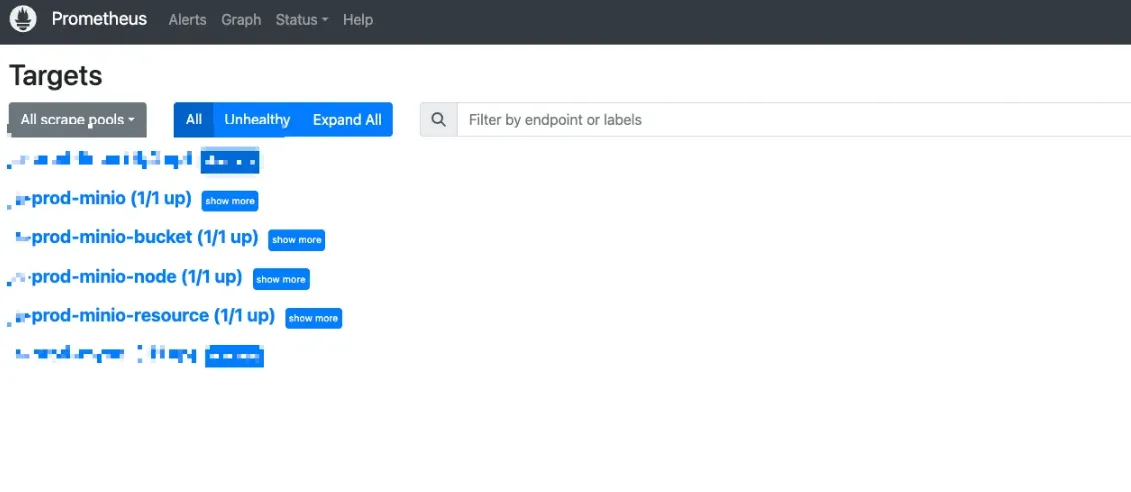Viewport: 1131px width, 492px height.
Task: Open the Help page
Action: tap(357, 20)
